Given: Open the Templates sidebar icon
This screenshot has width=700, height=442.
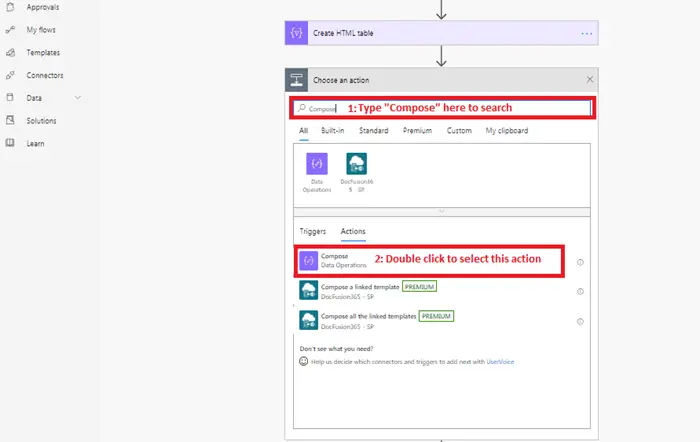Looking at the screenshot, I should (x=10, y=53).
